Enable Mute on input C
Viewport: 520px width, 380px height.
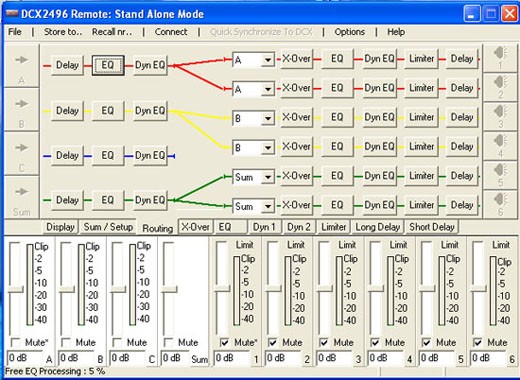pyautogui.click(x=117, y=342)
